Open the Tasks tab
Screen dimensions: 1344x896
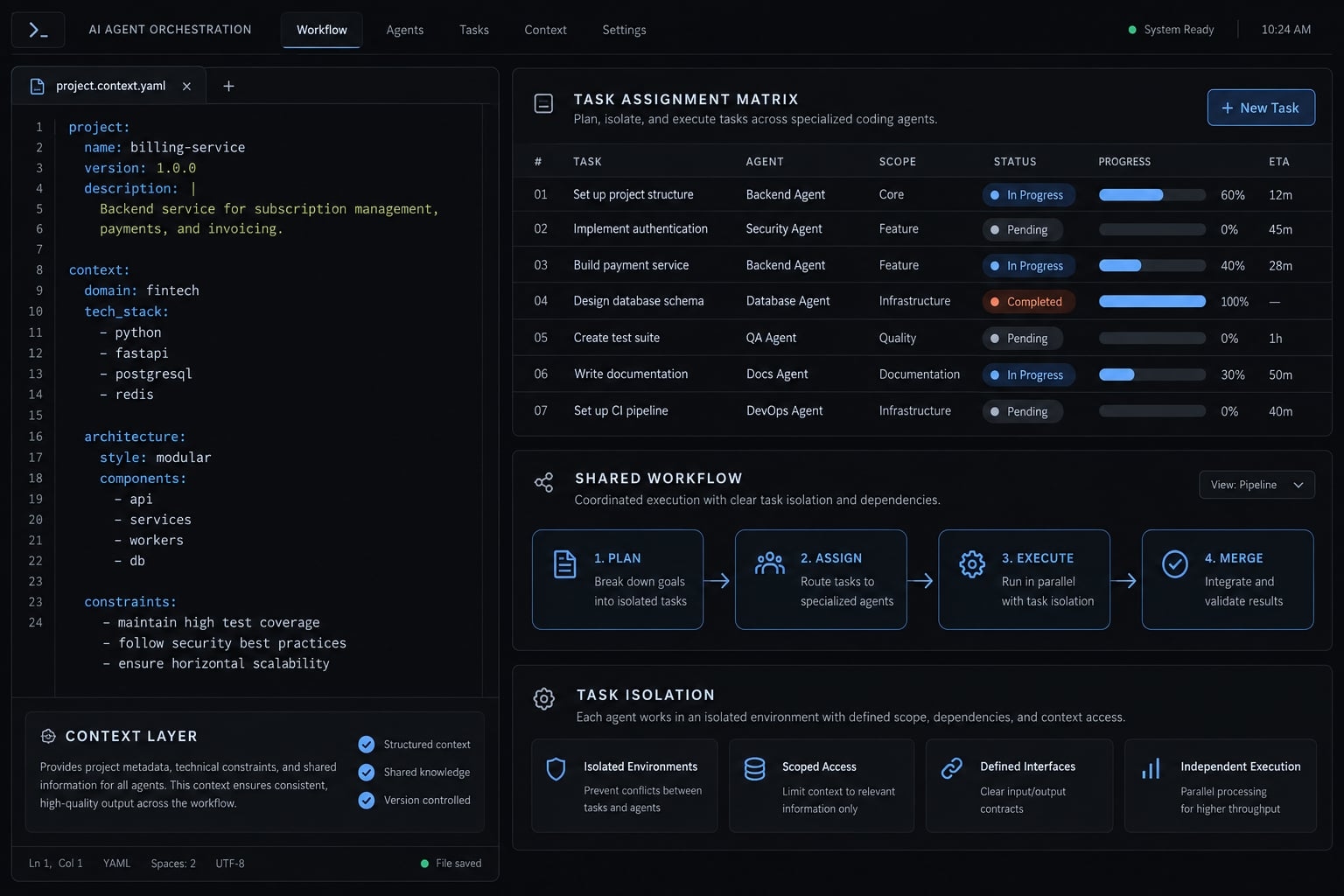coord(474,30)
